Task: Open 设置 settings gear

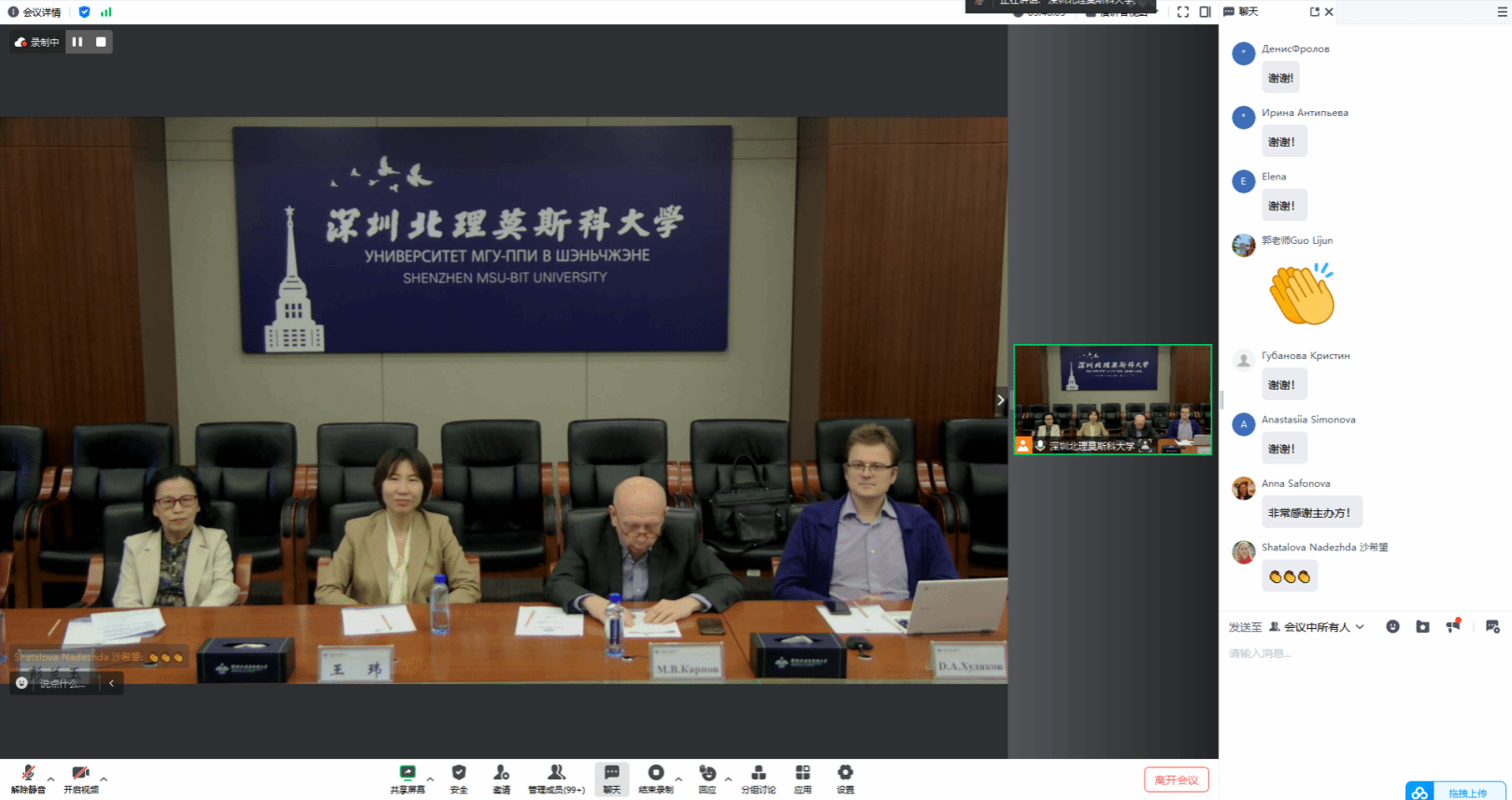Action: (x=845, y=779)
